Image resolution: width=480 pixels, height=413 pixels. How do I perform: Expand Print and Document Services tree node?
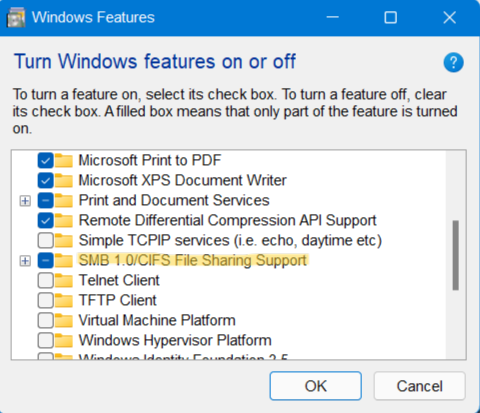click(x=25, y=201)
